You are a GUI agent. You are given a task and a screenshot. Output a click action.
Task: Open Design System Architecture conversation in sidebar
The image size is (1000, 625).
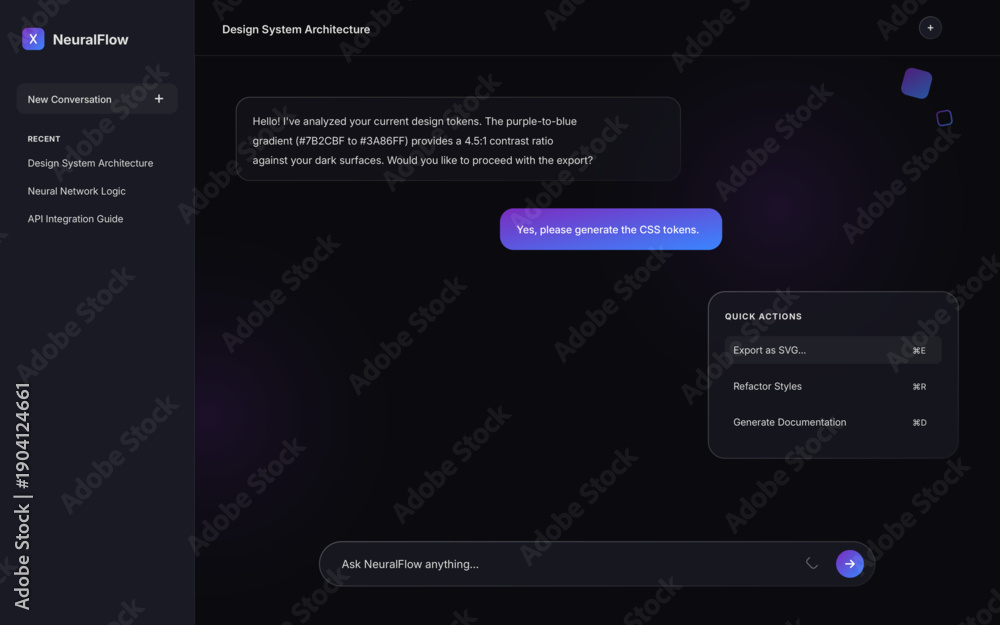(91, 163)
